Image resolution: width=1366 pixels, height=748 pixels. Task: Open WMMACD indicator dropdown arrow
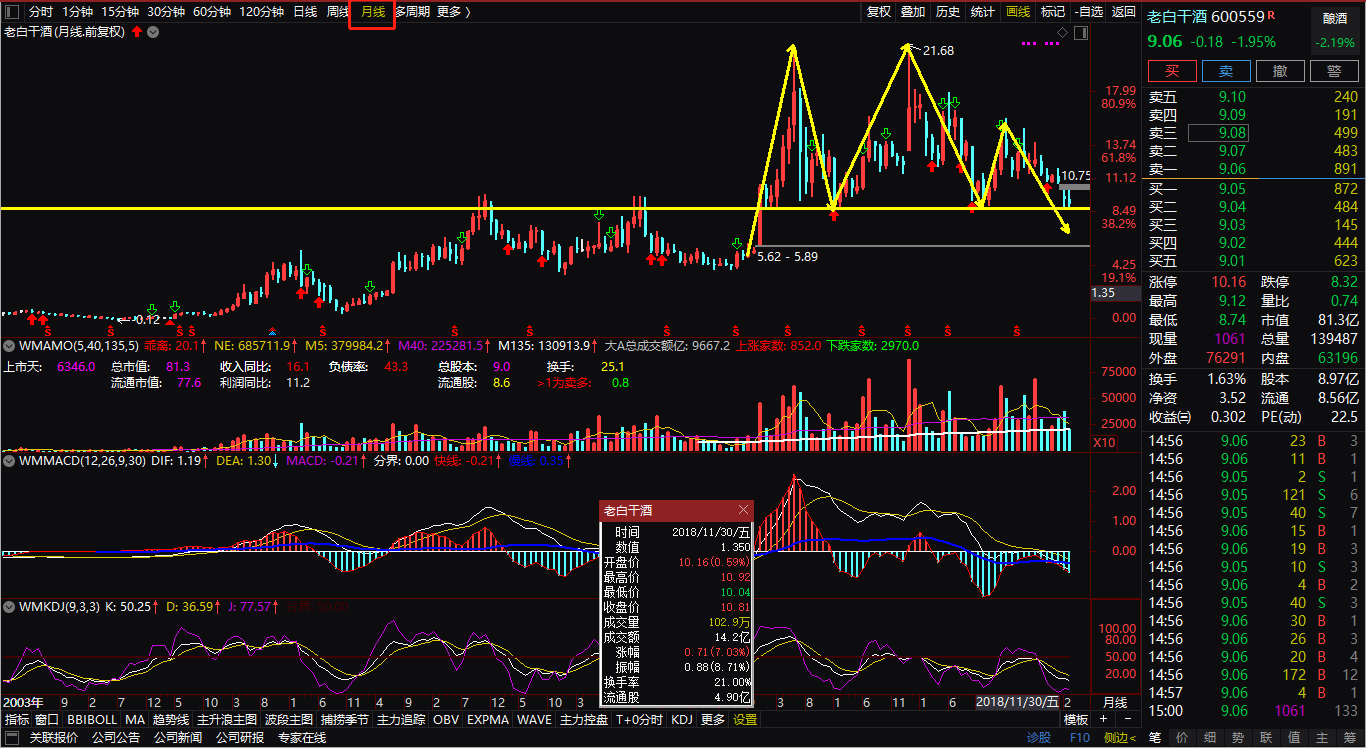pyautogui.click(x=10, y=461)
